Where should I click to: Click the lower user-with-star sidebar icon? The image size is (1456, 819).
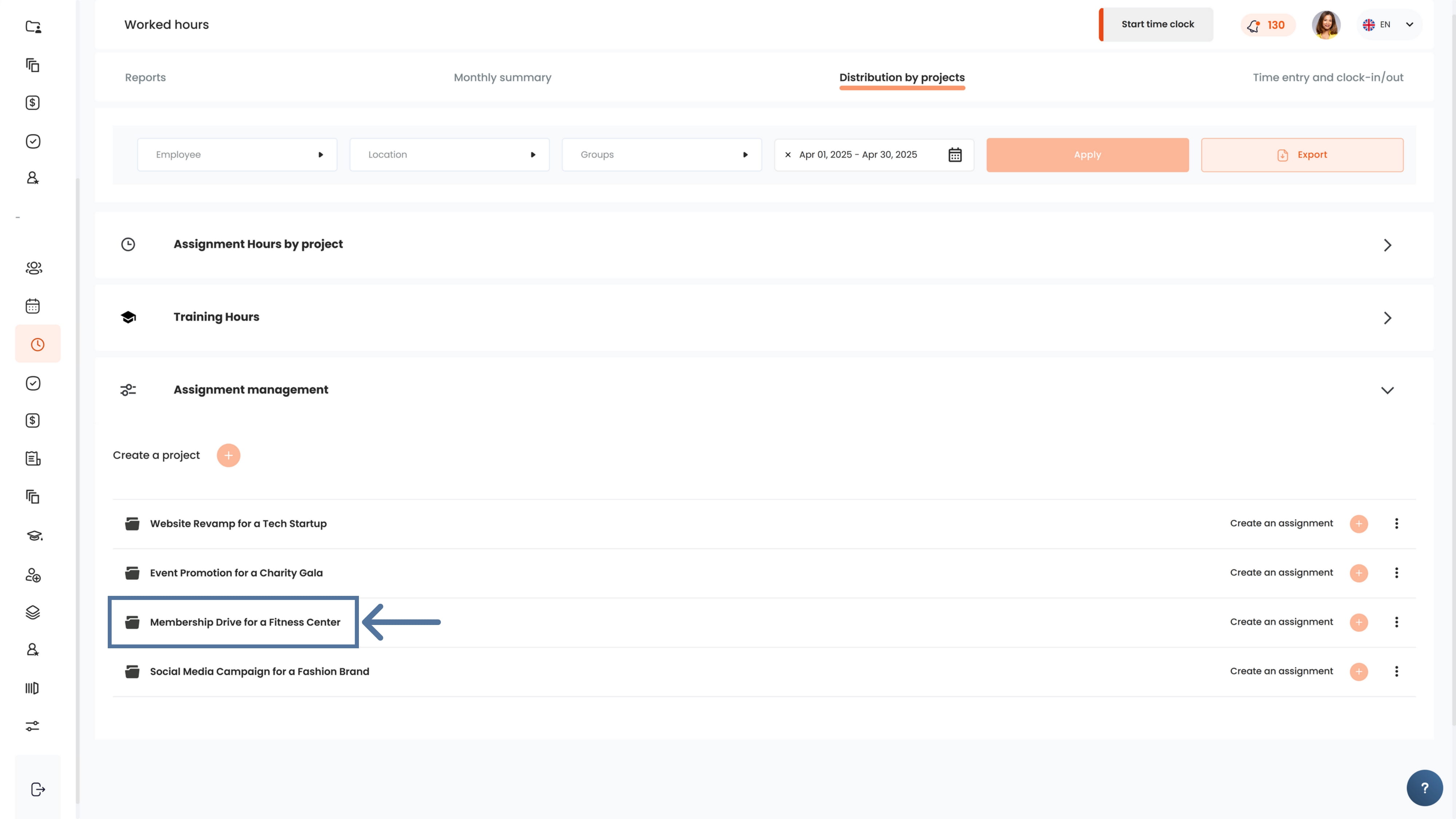tap(33, 649)
